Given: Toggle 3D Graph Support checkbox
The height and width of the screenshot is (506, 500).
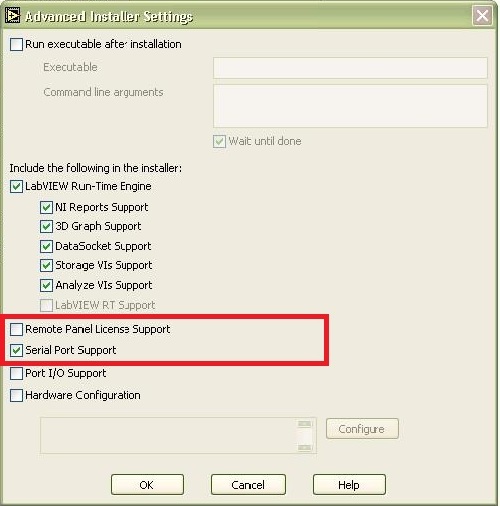Looking at the screenshot, I should coord(46,227).
